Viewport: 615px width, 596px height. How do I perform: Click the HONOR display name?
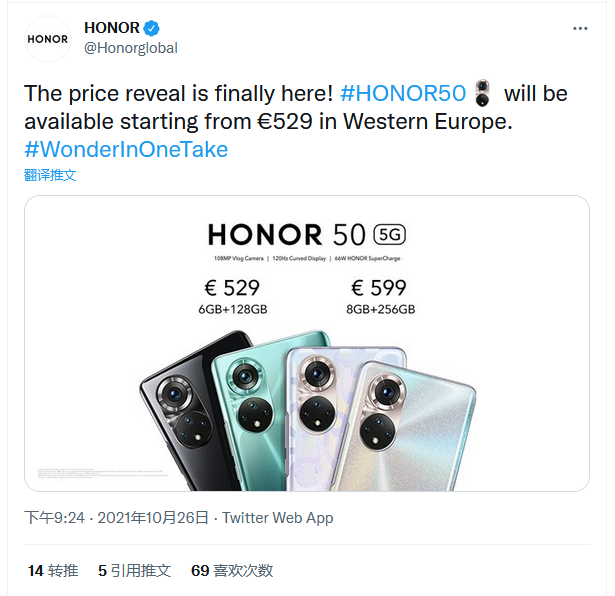tap(111, 28)
